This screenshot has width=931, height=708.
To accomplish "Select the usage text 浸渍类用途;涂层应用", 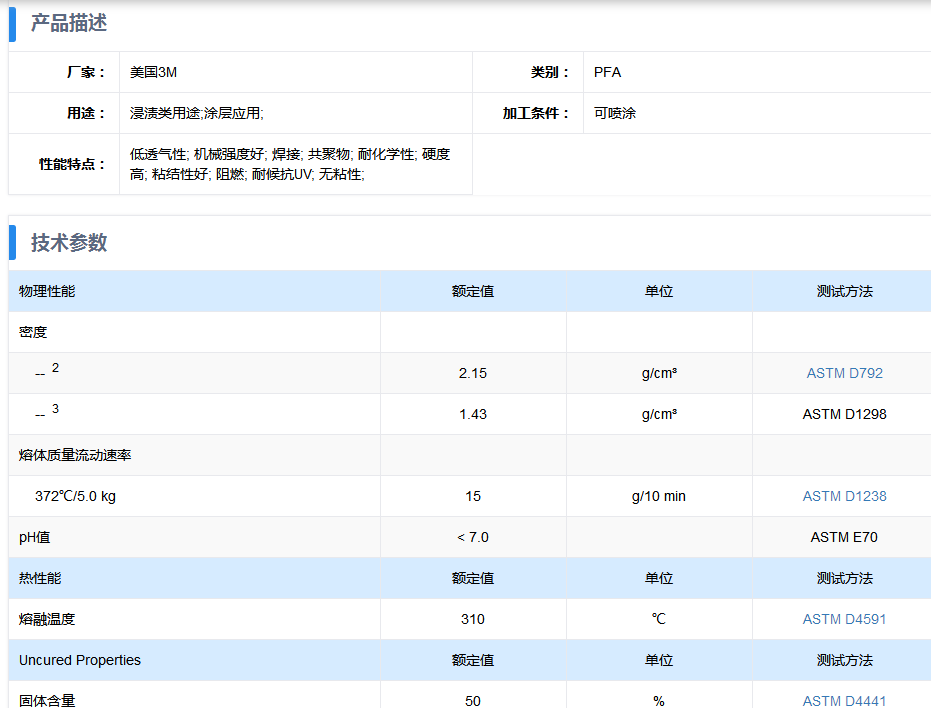I will tap(196, 113).
